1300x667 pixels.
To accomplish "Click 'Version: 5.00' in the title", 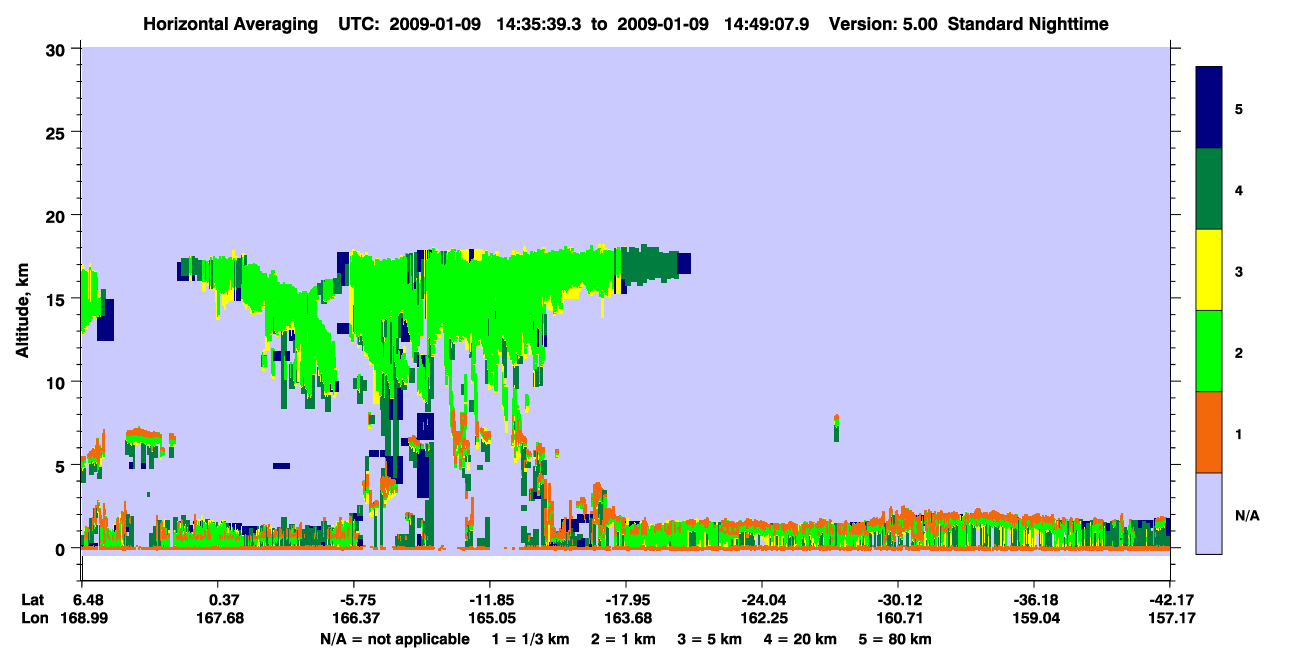I will 883,23.
